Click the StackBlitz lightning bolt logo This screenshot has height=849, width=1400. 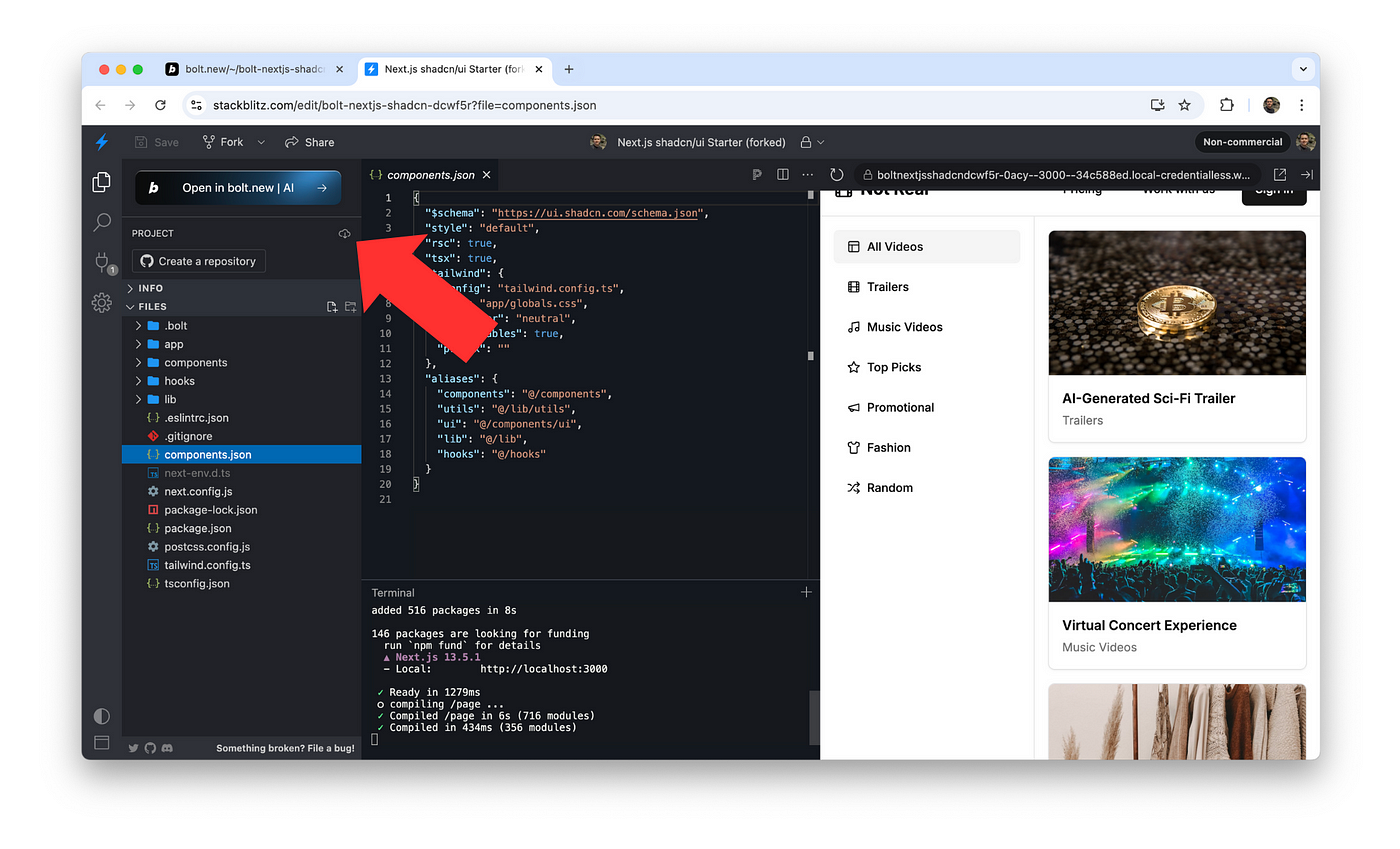pos(101,142)
